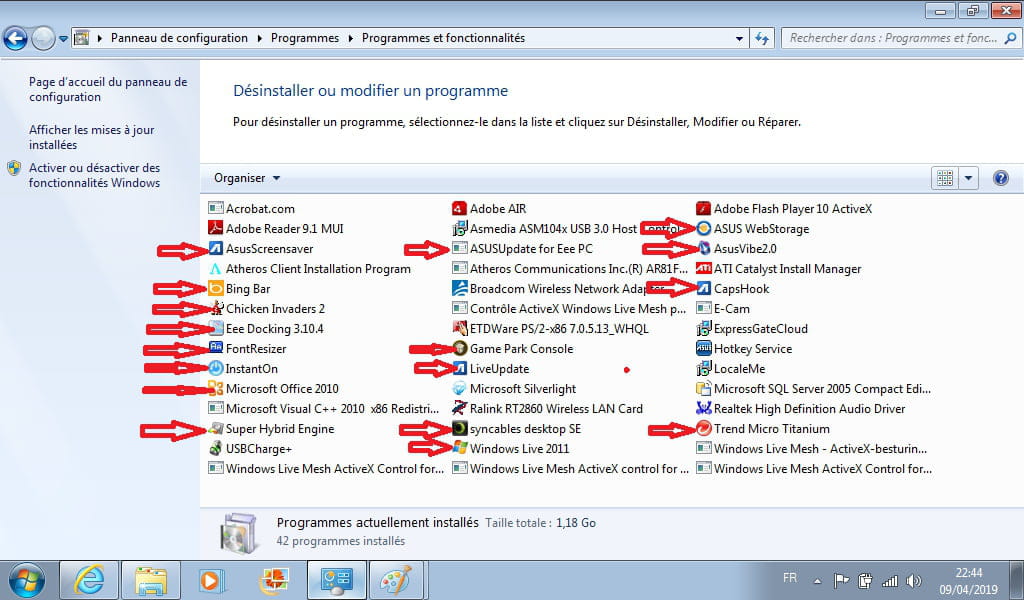
Task: Click the Realtek High Definition Audio Driver icon
Action: pyautogui.click(x=703, y=408)
